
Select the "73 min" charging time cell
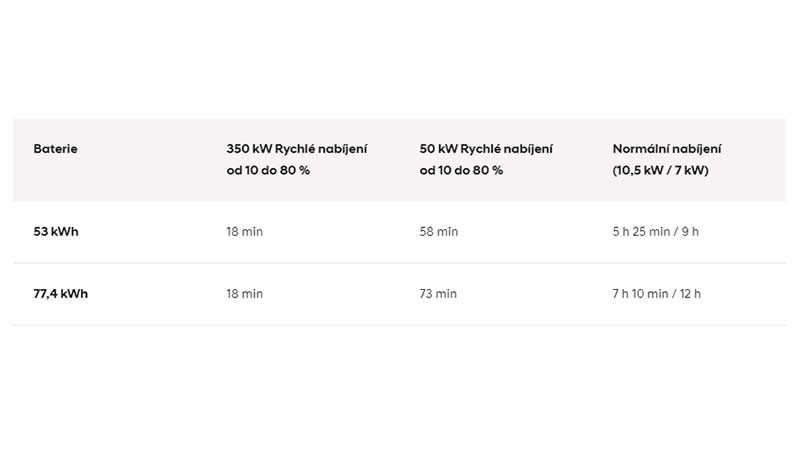(438, 294)
